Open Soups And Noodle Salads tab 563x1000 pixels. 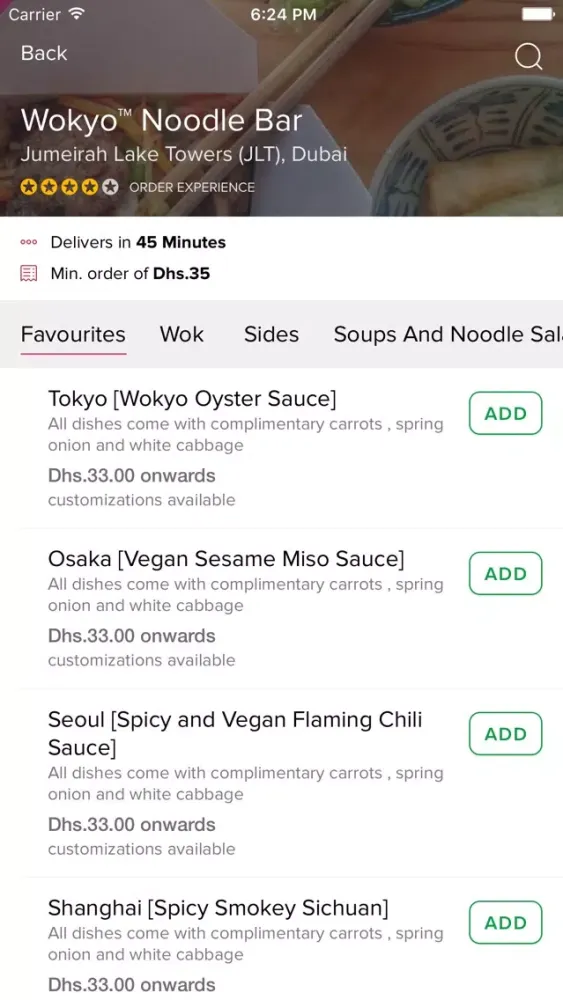click(x=448, y=334)
